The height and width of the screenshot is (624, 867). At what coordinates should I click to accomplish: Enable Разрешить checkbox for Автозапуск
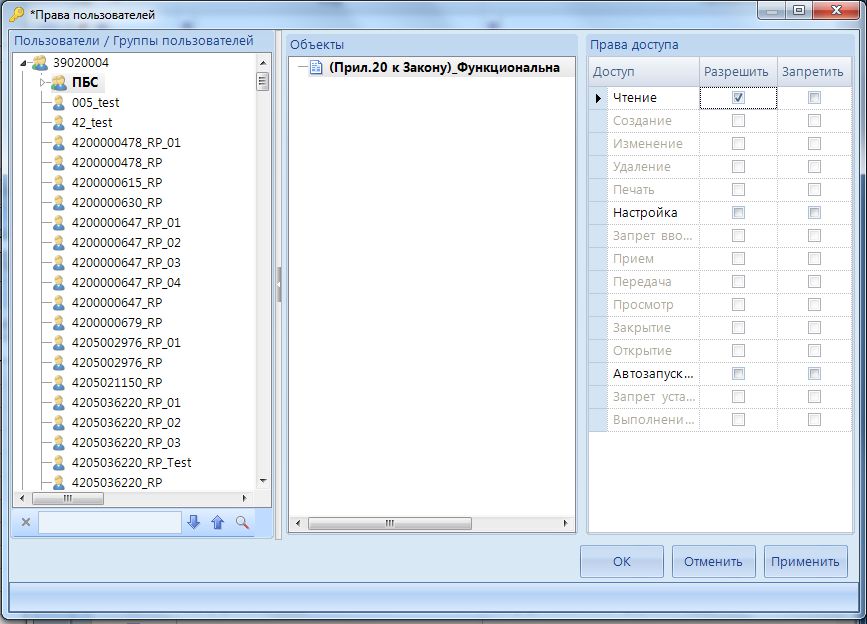738,374
